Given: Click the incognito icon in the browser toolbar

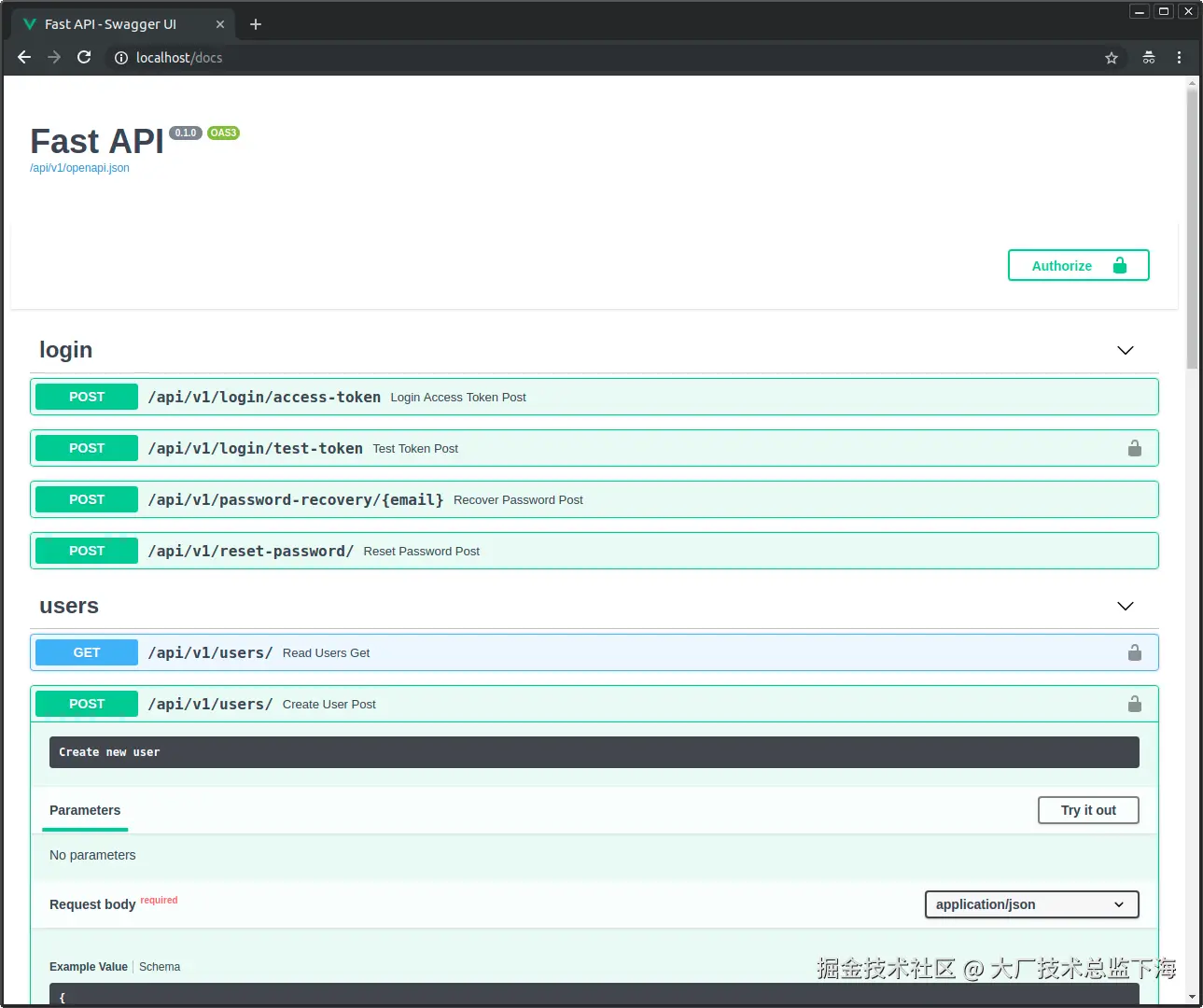Looking at the screenshot, I should (x=1149, y=58).
